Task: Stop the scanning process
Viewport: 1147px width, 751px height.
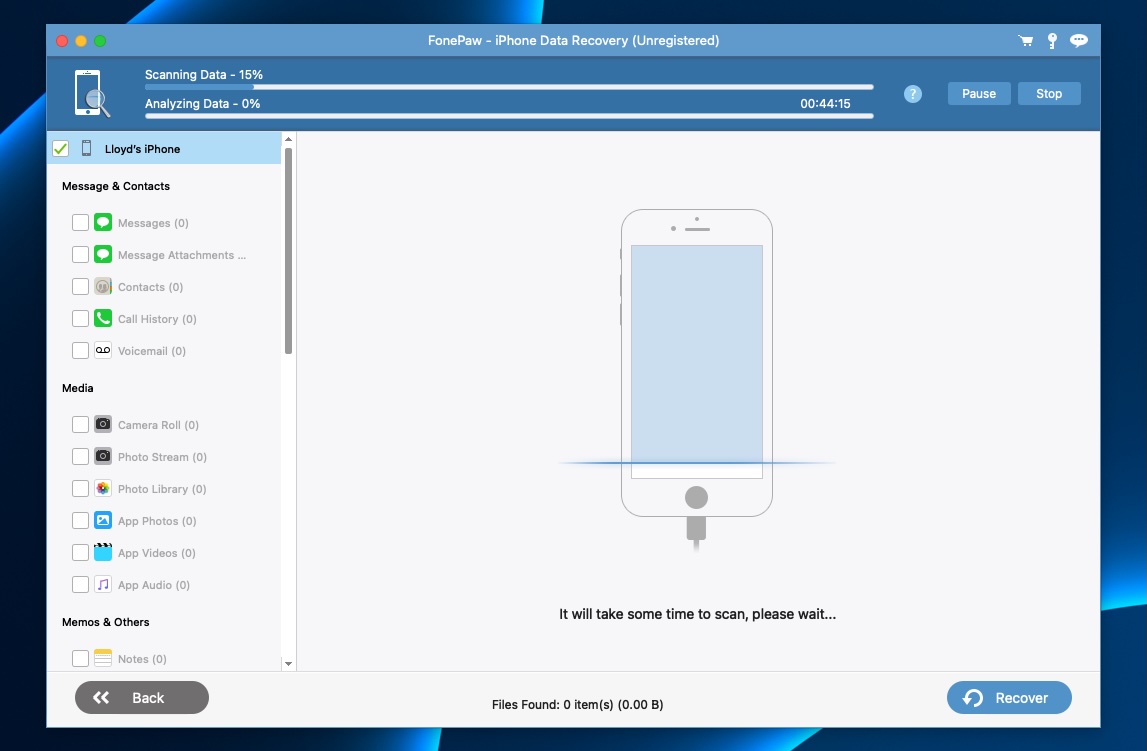Action: 1049,94
